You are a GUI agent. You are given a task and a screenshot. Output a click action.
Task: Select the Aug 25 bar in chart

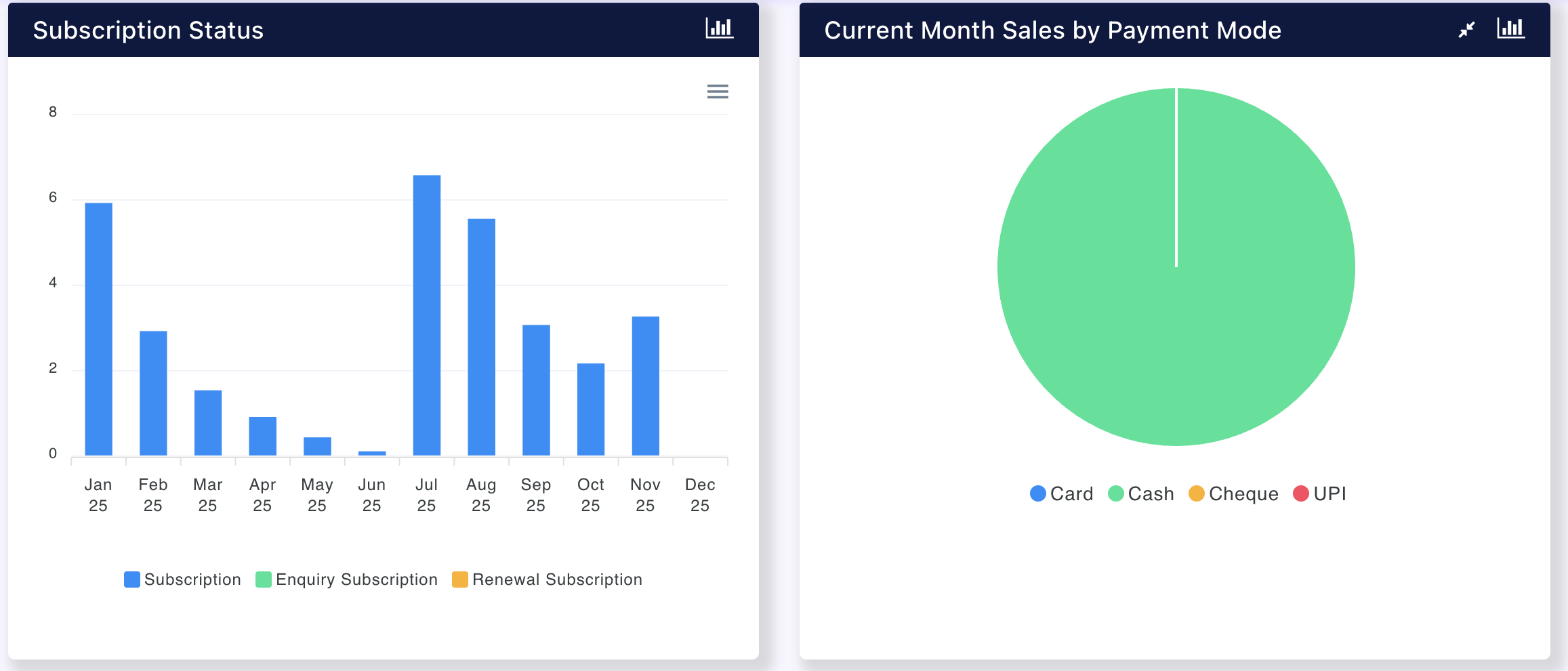(x=481, y=337)
